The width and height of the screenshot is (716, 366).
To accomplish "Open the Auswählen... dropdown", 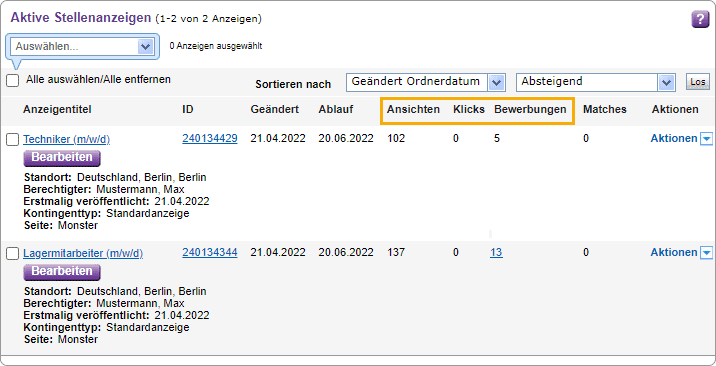I will 82,46.
